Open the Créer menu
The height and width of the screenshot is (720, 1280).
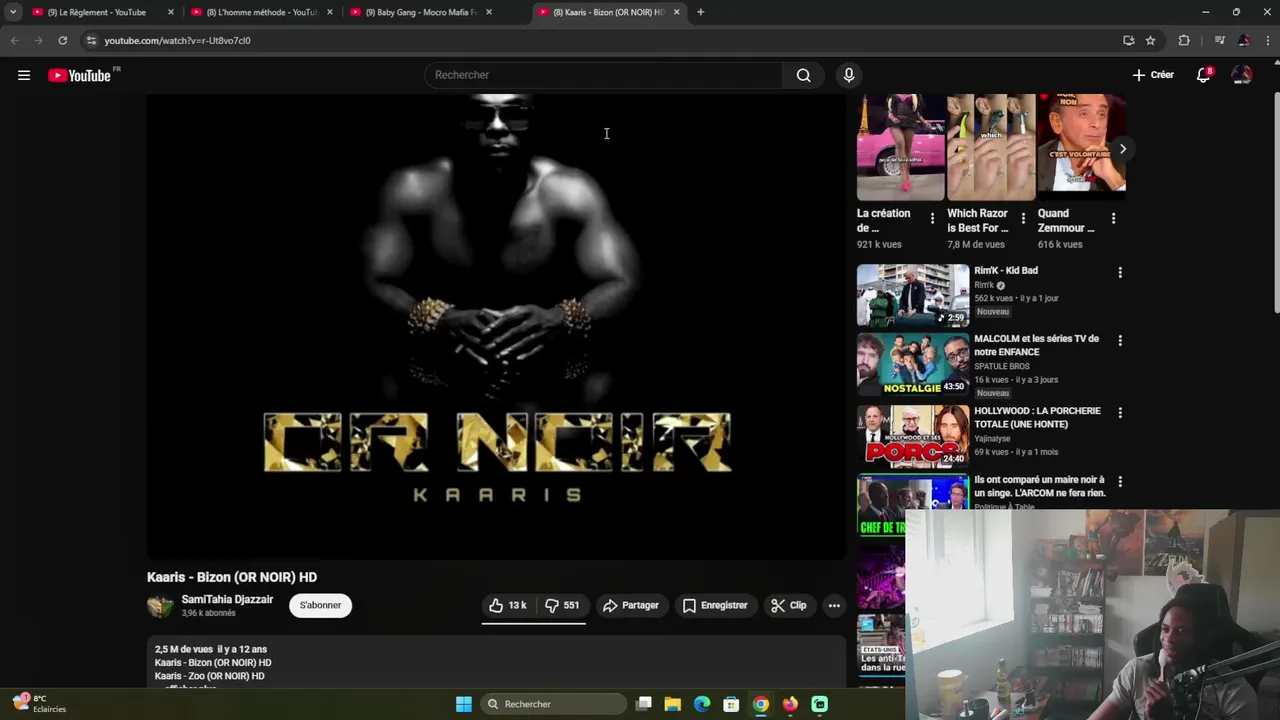[x=1153, y=75]
